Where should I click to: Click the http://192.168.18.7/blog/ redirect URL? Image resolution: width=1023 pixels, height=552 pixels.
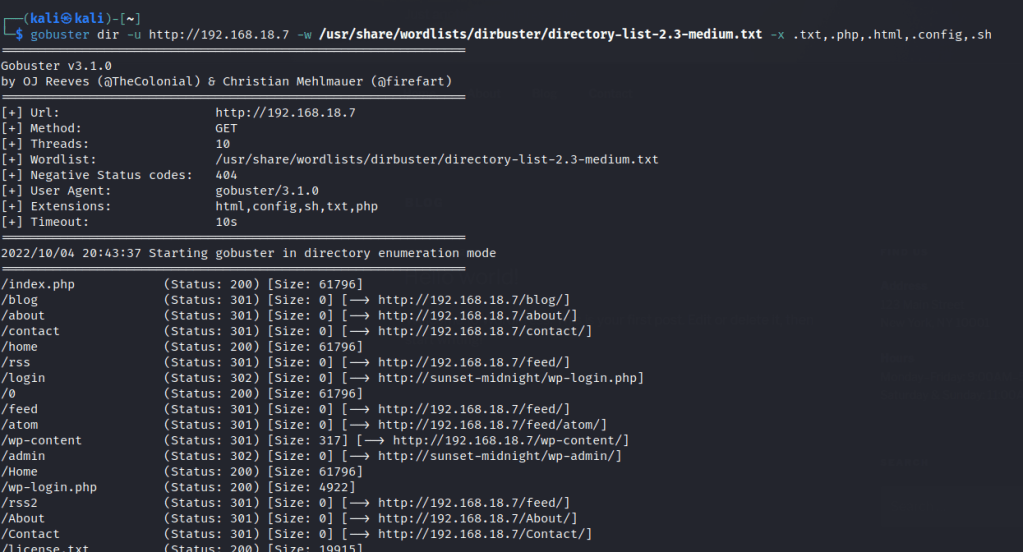473,300
